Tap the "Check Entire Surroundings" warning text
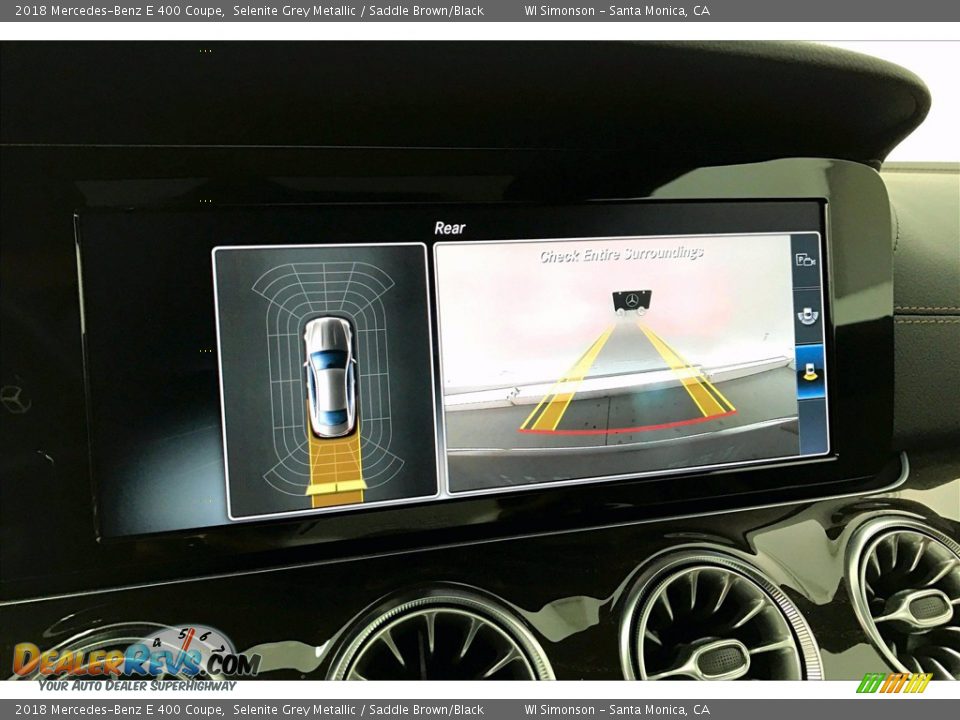The image size is (960, 720). [x=621, y=254]
